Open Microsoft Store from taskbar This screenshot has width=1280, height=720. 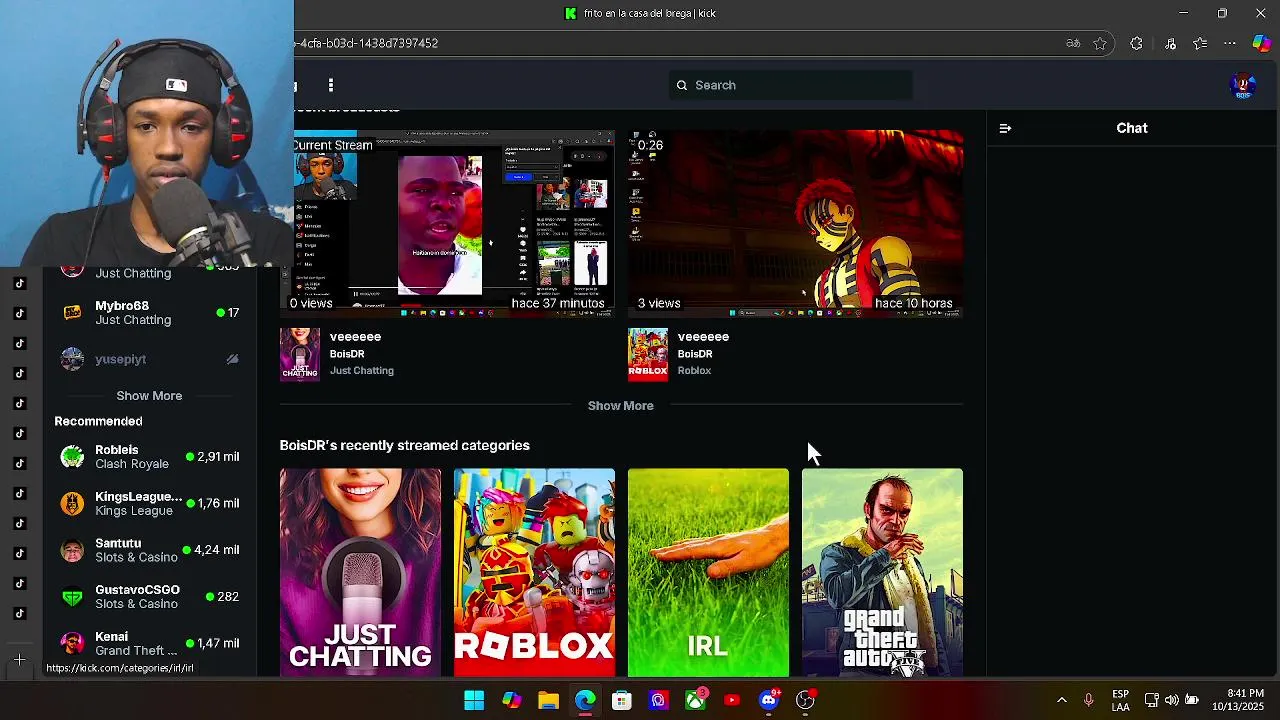pyautogui.click(x=622, y=700)
